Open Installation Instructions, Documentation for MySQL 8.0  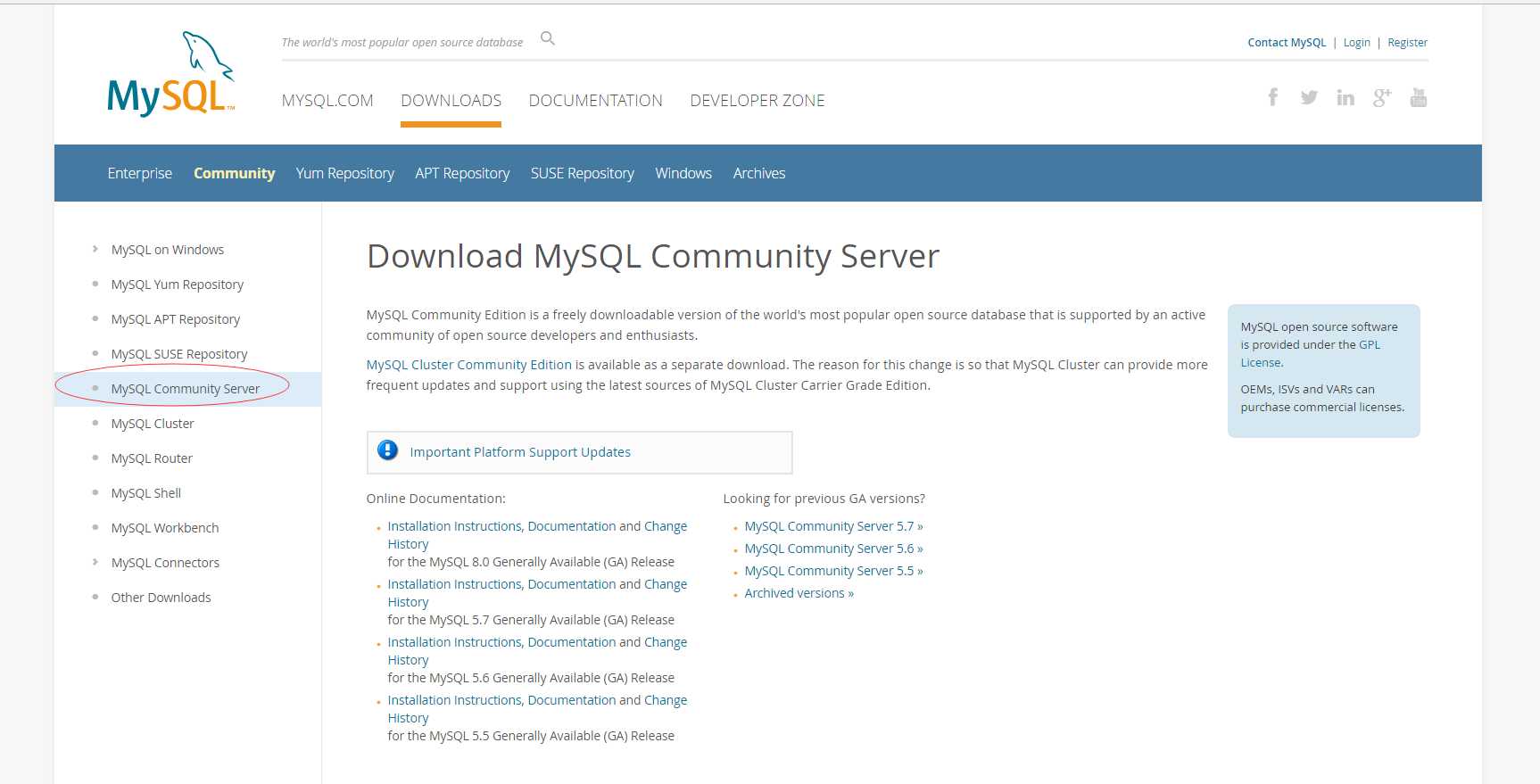click(502, 526)
